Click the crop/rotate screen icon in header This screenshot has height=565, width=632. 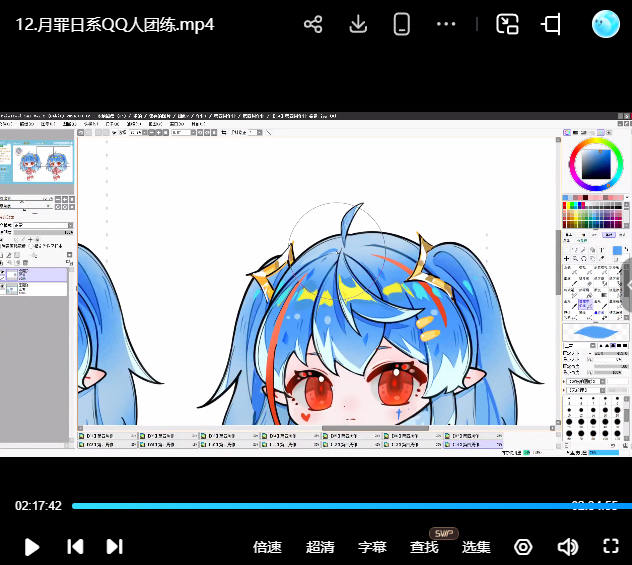coord(551,24)
